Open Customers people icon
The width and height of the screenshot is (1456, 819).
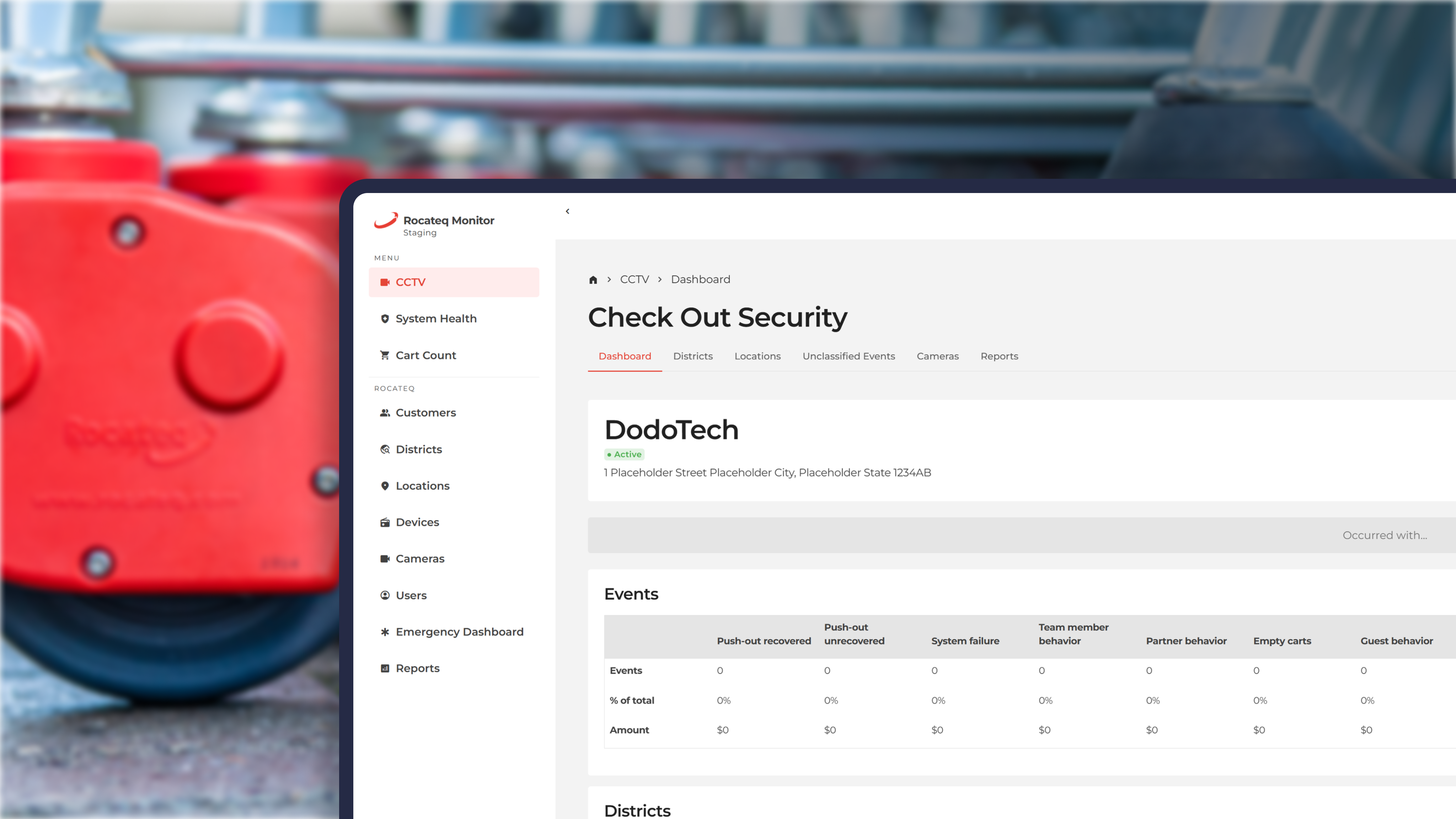(x=385, y=413)
